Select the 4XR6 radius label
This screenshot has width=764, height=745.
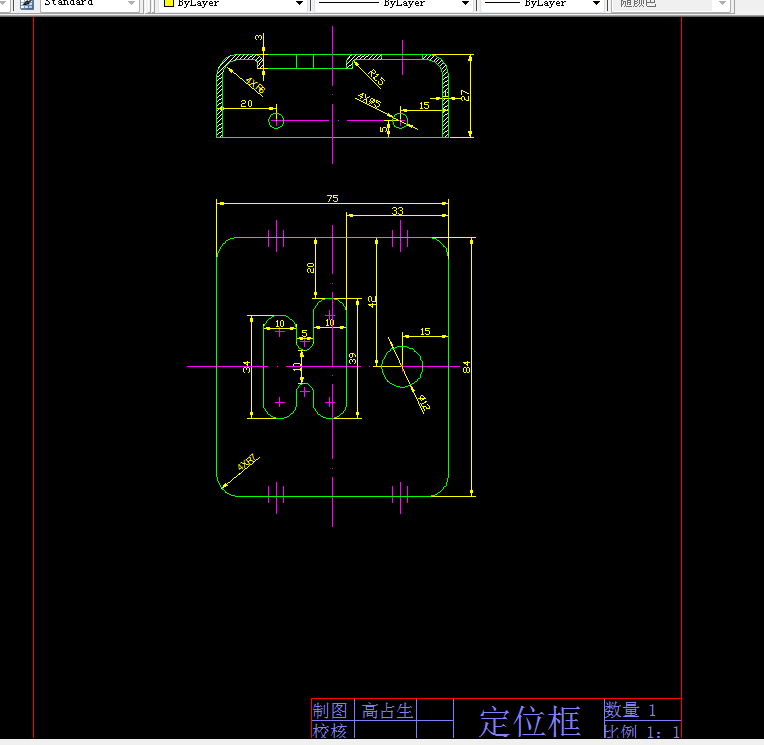click(x=255, y=85)
